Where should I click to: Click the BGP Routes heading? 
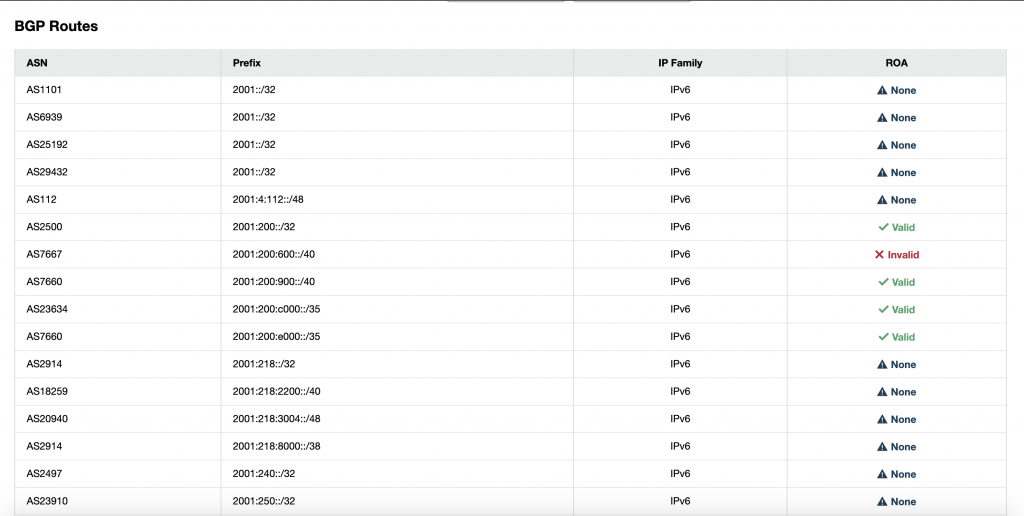click(x=56, y=26)
